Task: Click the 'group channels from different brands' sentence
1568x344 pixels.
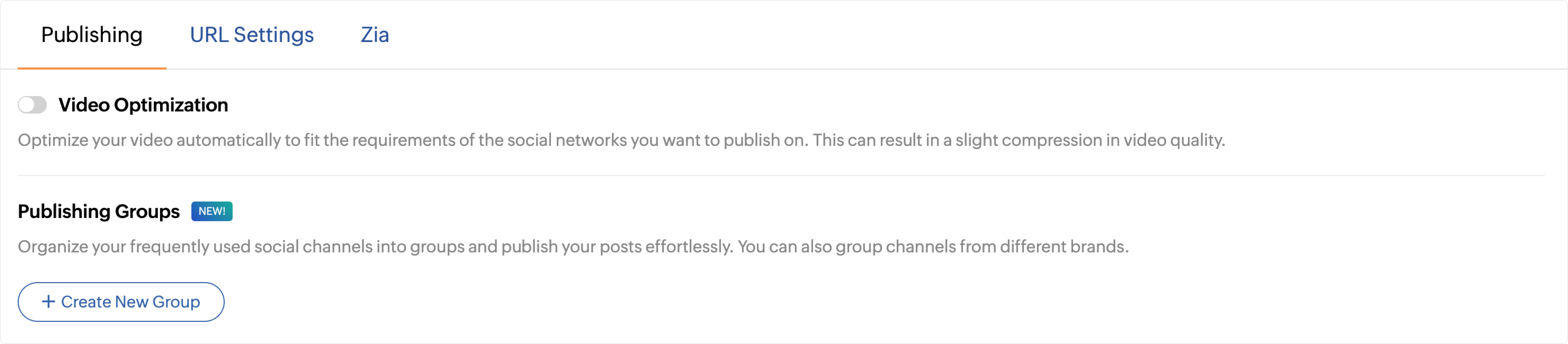Action: click(934, 247)
